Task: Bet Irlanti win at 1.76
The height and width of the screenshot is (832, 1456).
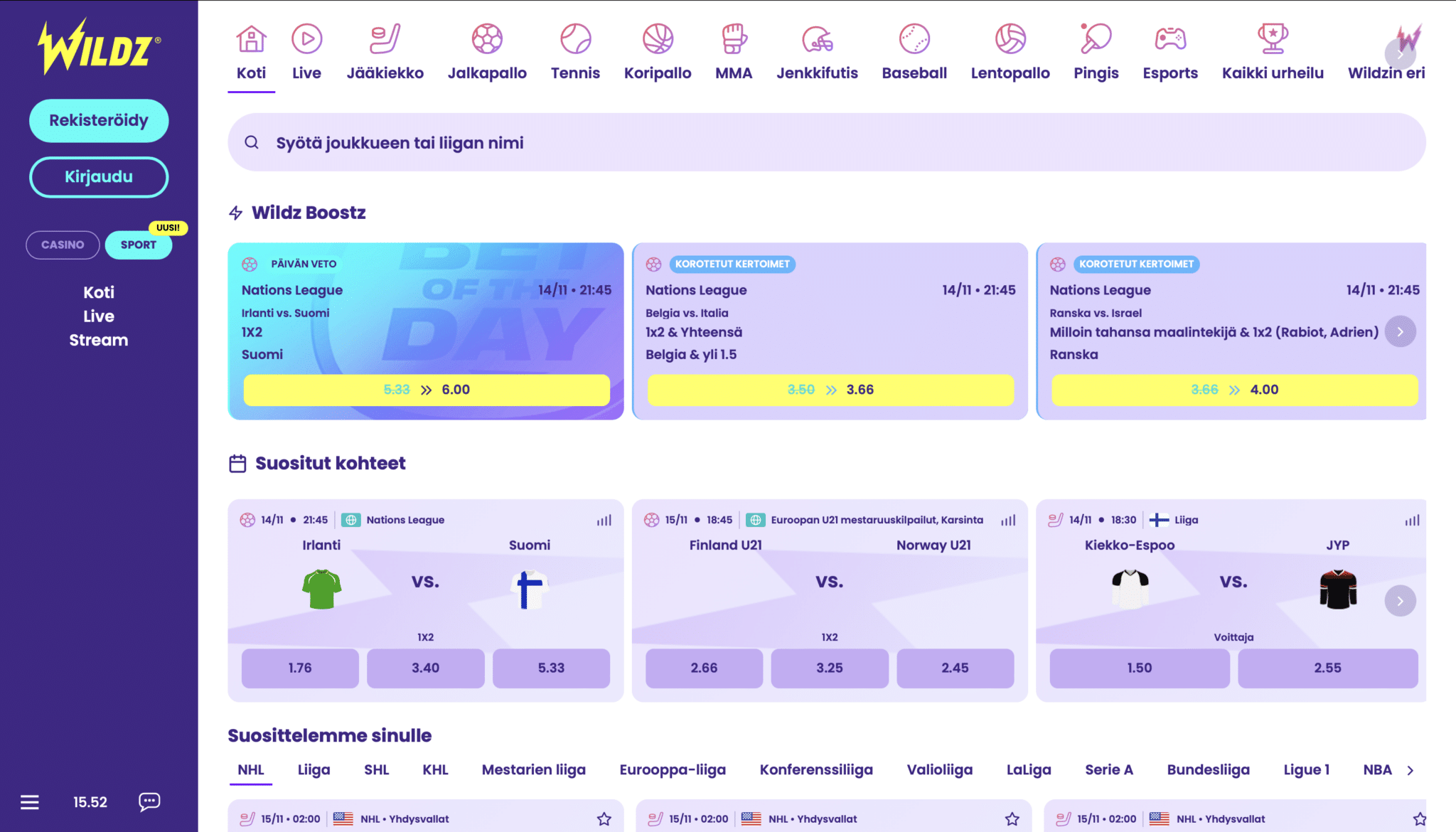Action: click(300, 668)
